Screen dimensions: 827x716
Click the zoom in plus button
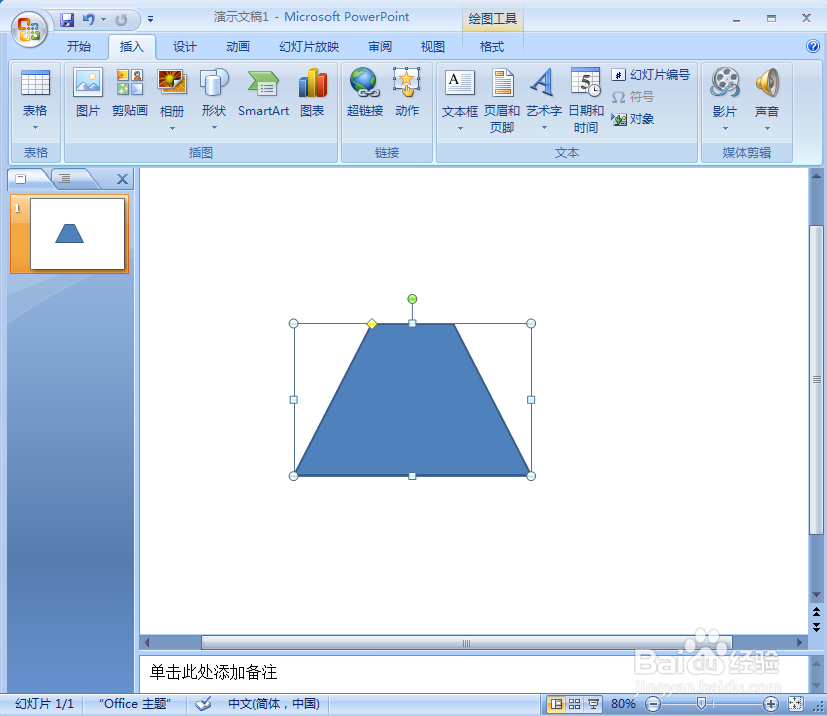coord(771,703)
